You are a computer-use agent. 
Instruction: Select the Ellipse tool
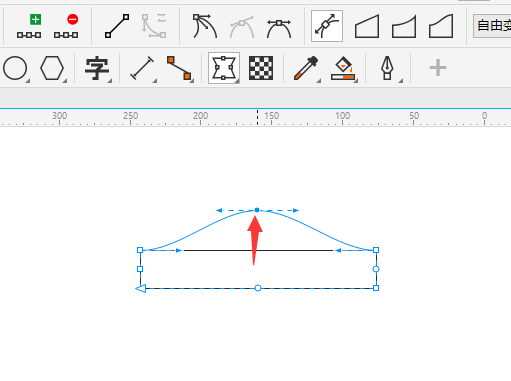tap(15, 68)
